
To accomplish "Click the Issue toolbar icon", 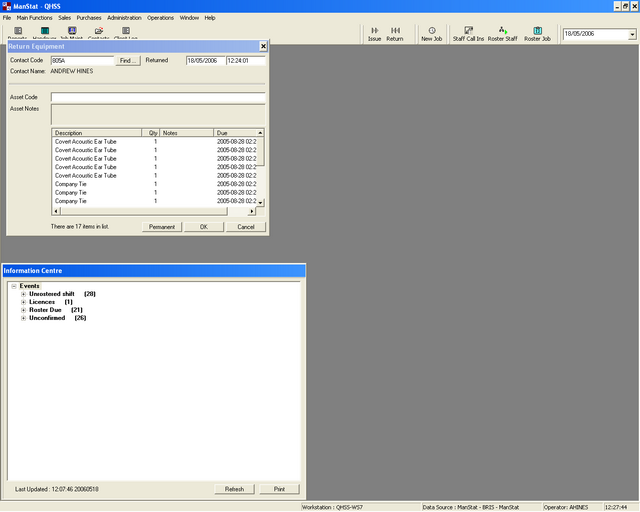I will pyautogui.click(x=375, y=34).
